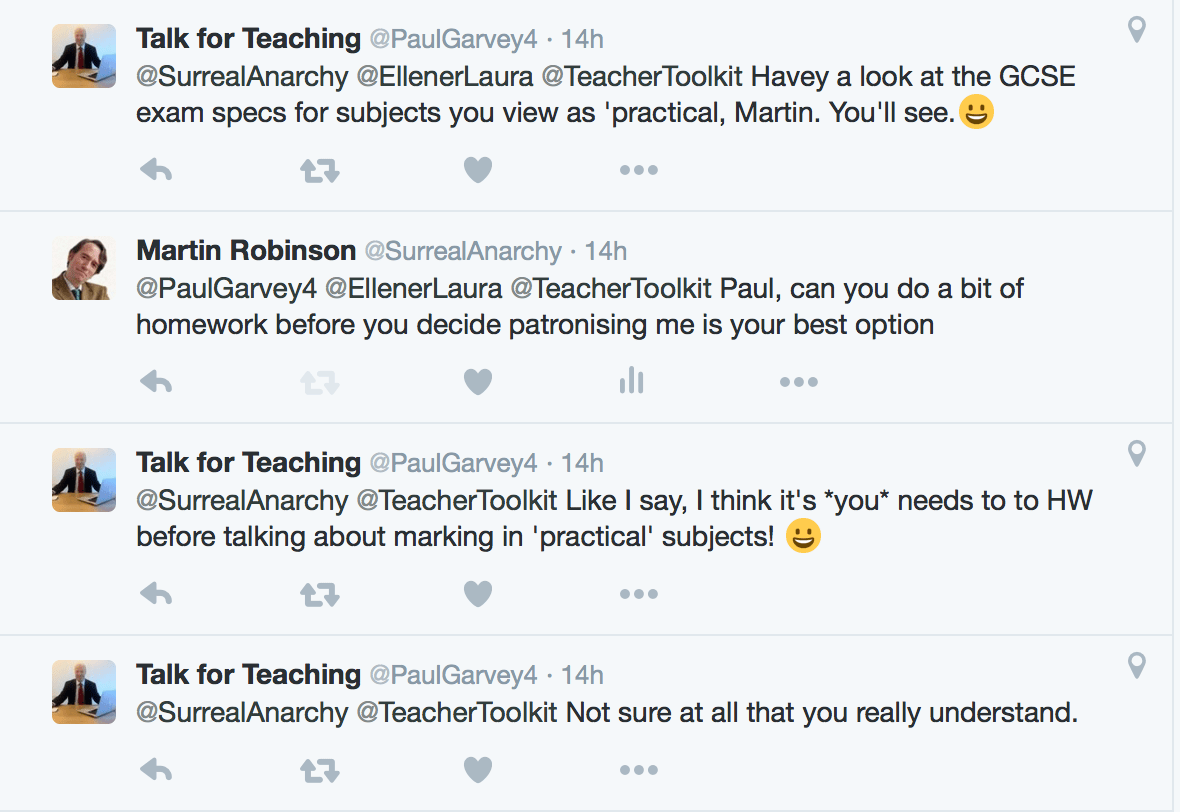The image size is (1180, 812).
Task: Like Martin Robinson's tweet
Action: pos(478,381)
